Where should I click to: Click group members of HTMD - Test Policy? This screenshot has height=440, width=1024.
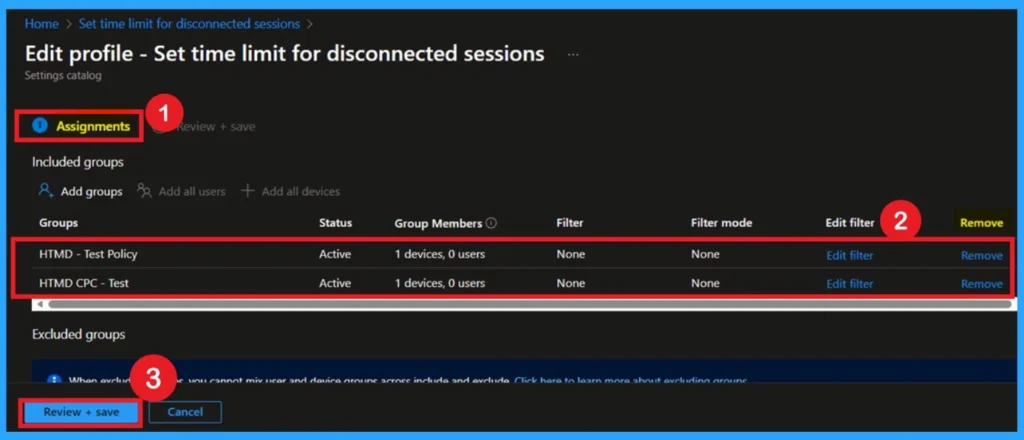tap(440, 254)
